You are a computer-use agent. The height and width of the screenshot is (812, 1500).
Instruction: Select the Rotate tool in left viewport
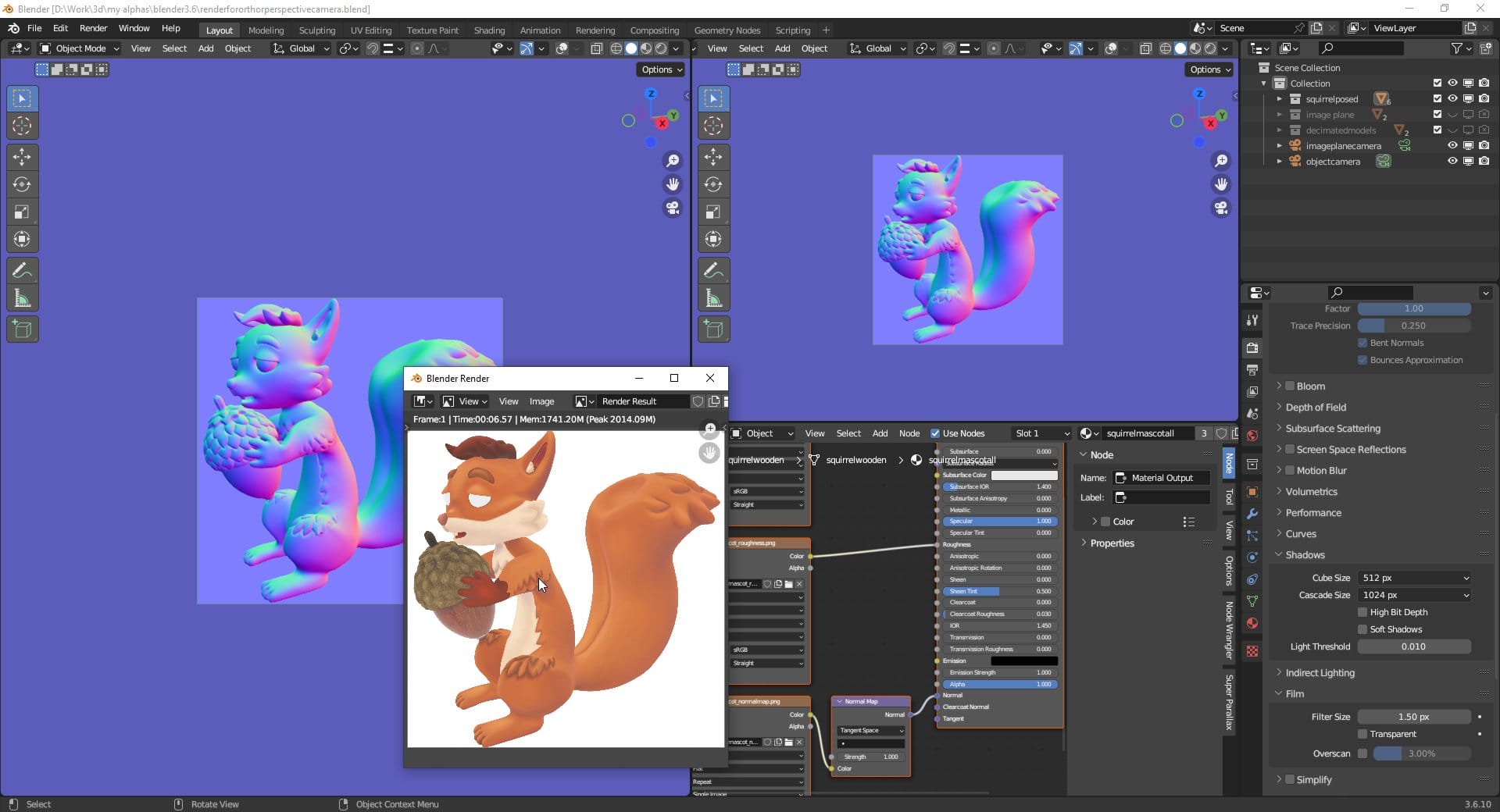click(22, 184)
